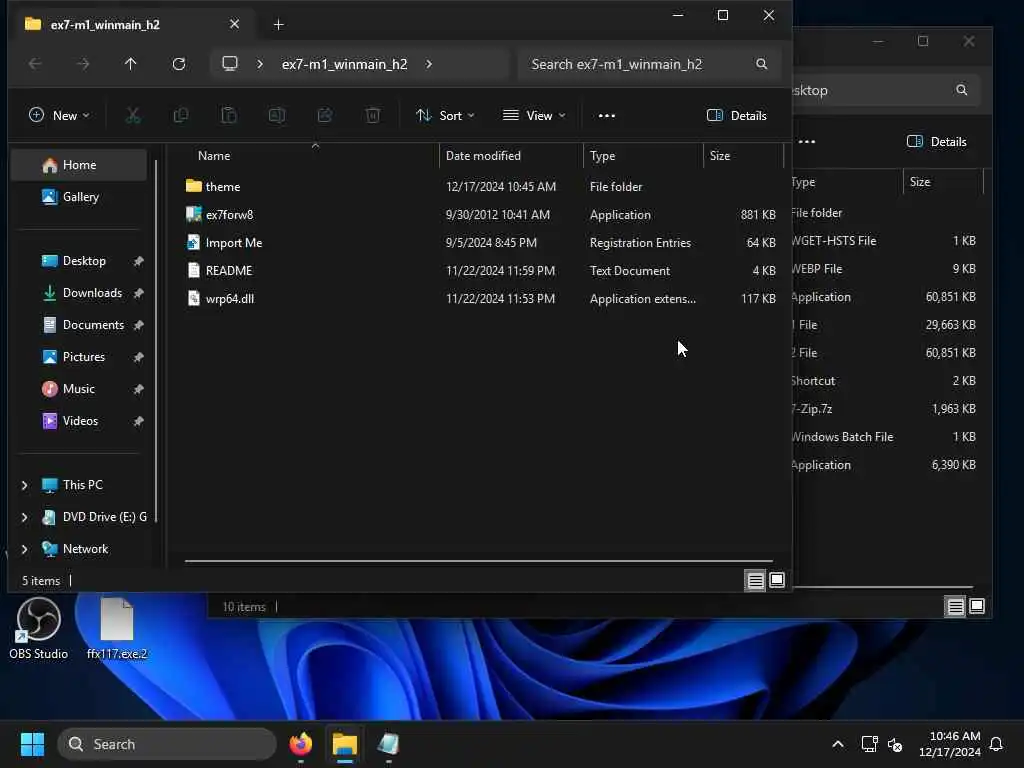The image size is (1024, 768).
Task: Click chevron after ex7-m1_winmain_h2 in path
Action: pyautogui.click(x=429, y=64)
